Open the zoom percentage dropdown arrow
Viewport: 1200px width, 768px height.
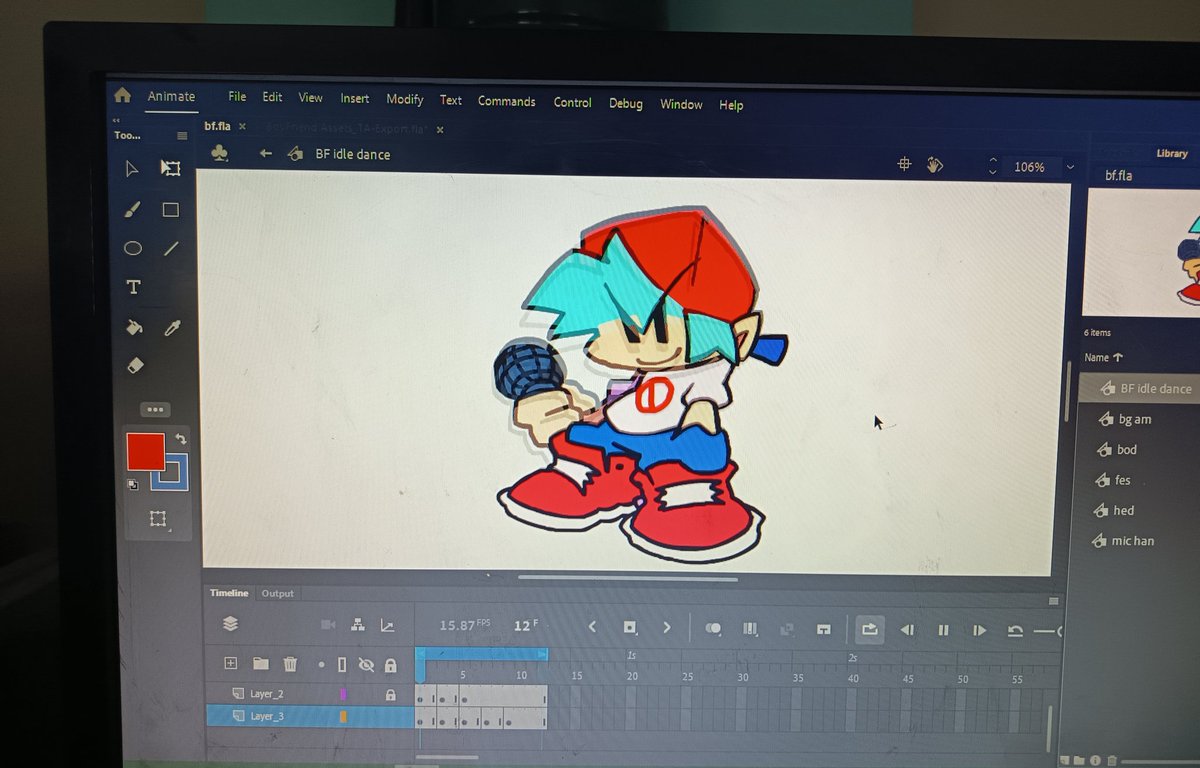(x=1070, y=167)
